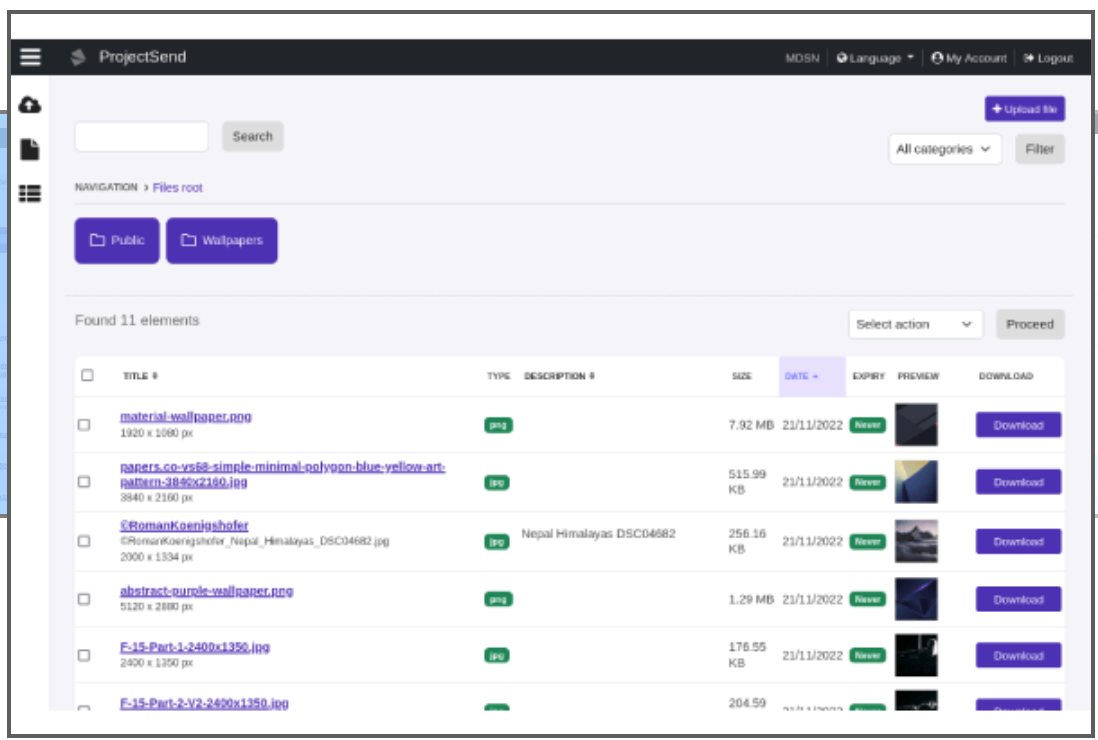This screenshot has width=1098, height=740.
Task: Open the Select action dropdown
Action: point(915,324)
